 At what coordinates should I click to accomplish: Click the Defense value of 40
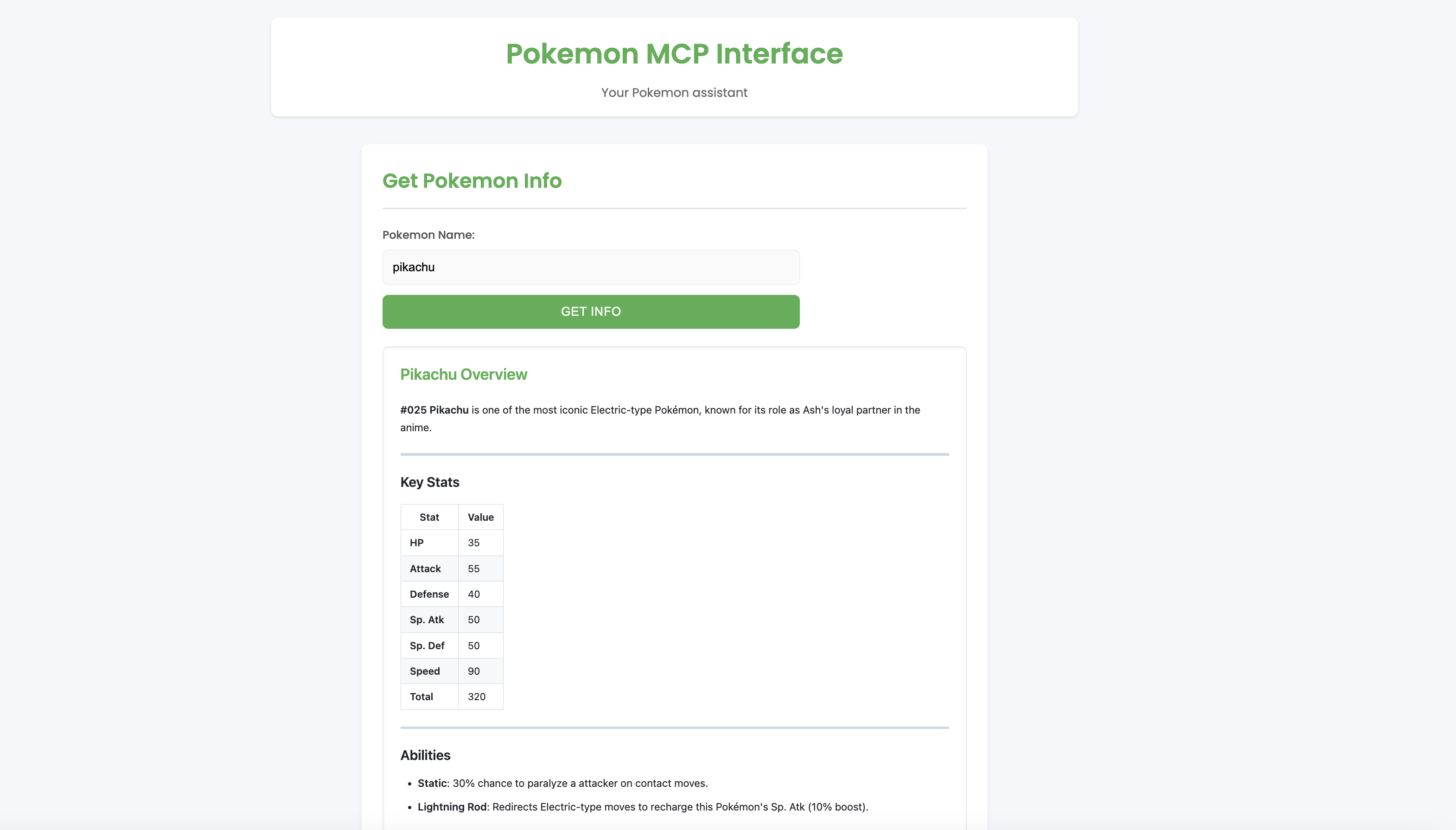pyautogui.click(x=474, y=594)
